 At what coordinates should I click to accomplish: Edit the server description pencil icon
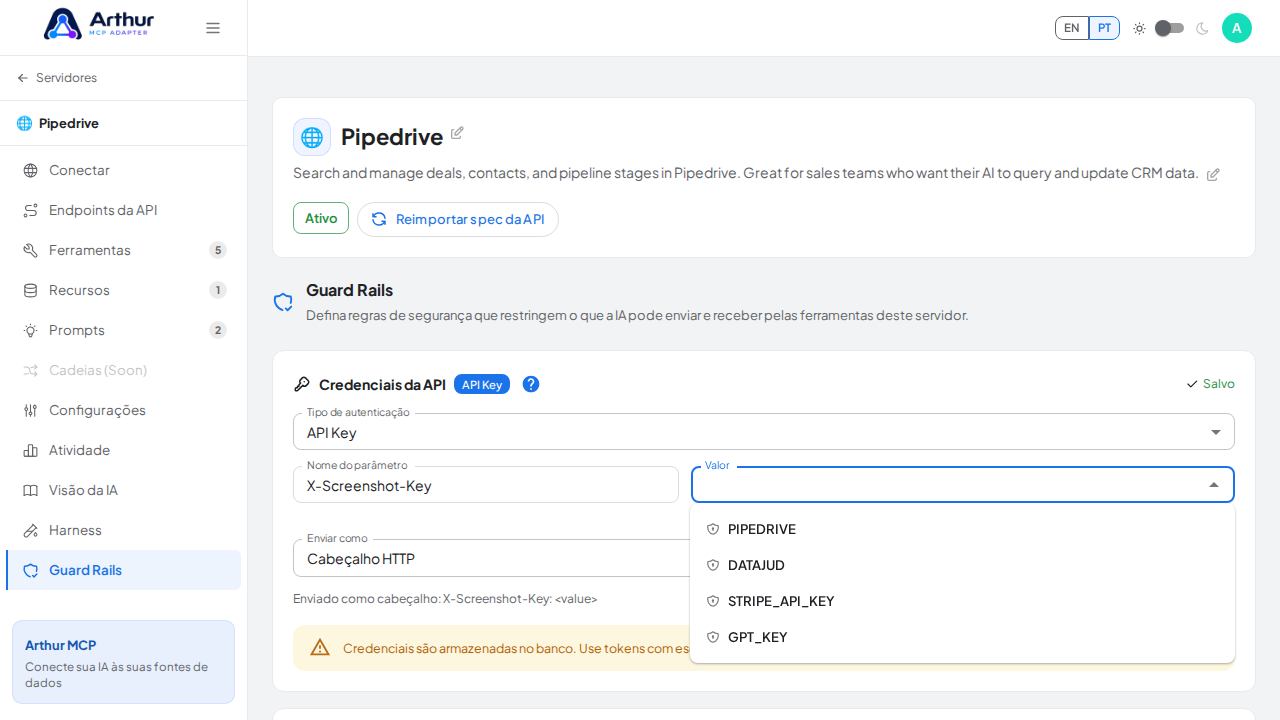1213,174
